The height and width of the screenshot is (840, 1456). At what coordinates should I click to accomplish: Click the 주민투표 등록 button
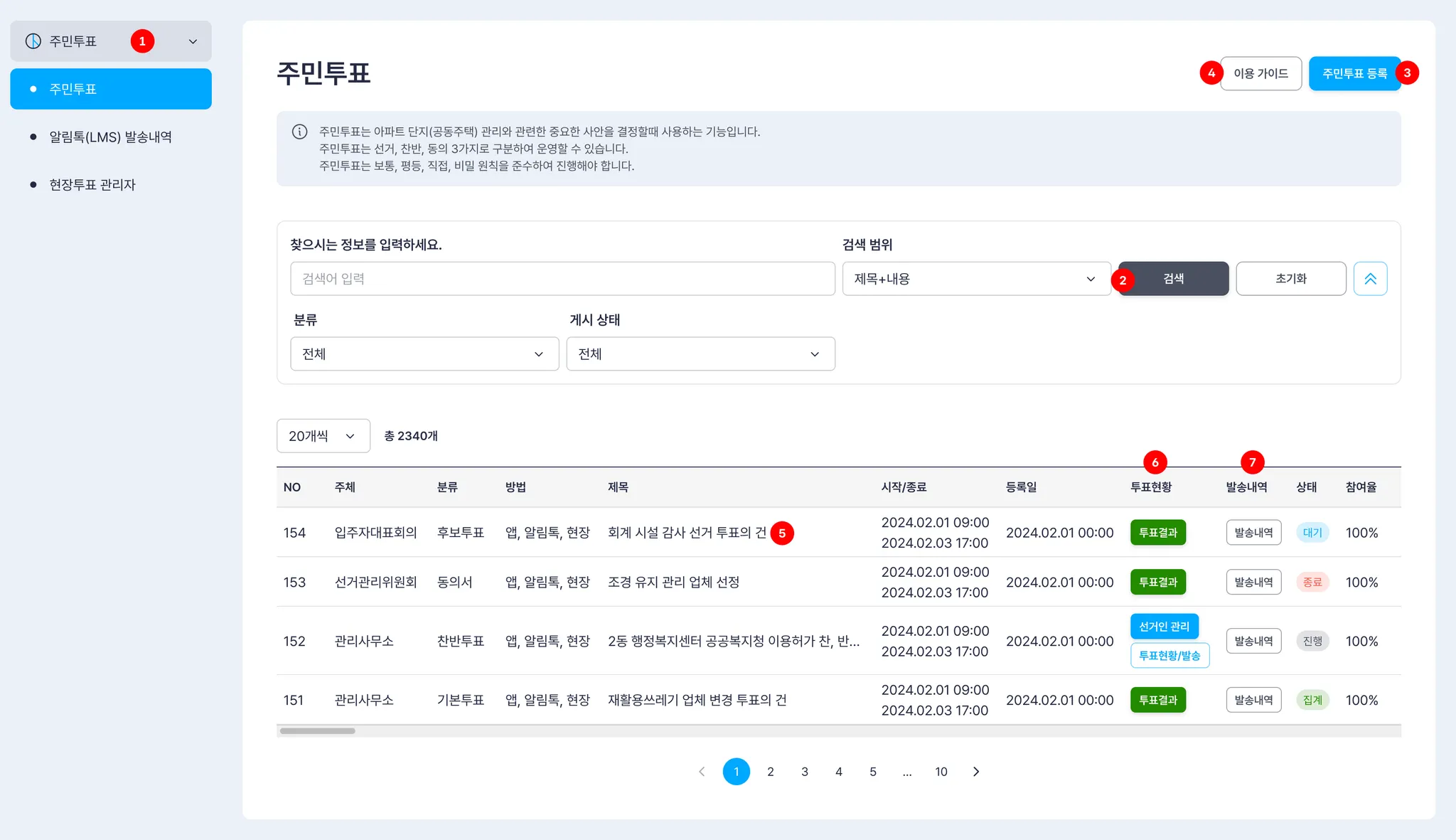(x=1354, y=73)
